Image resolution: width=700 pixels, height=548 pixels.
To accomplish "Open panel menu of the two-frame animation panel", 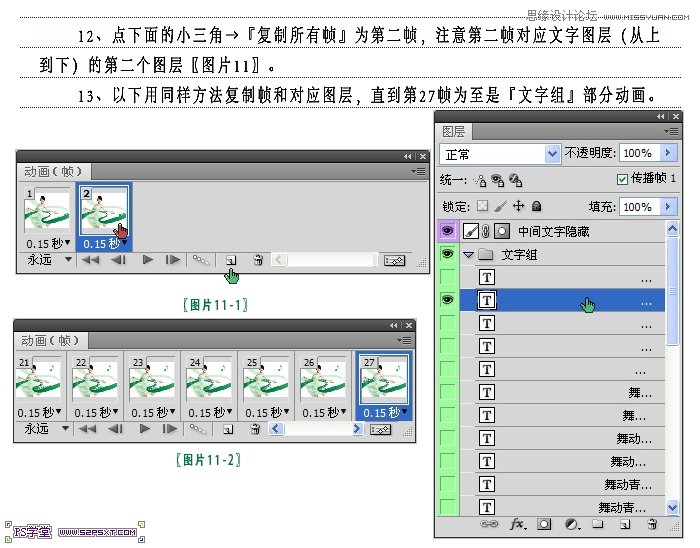I will 418,171.
